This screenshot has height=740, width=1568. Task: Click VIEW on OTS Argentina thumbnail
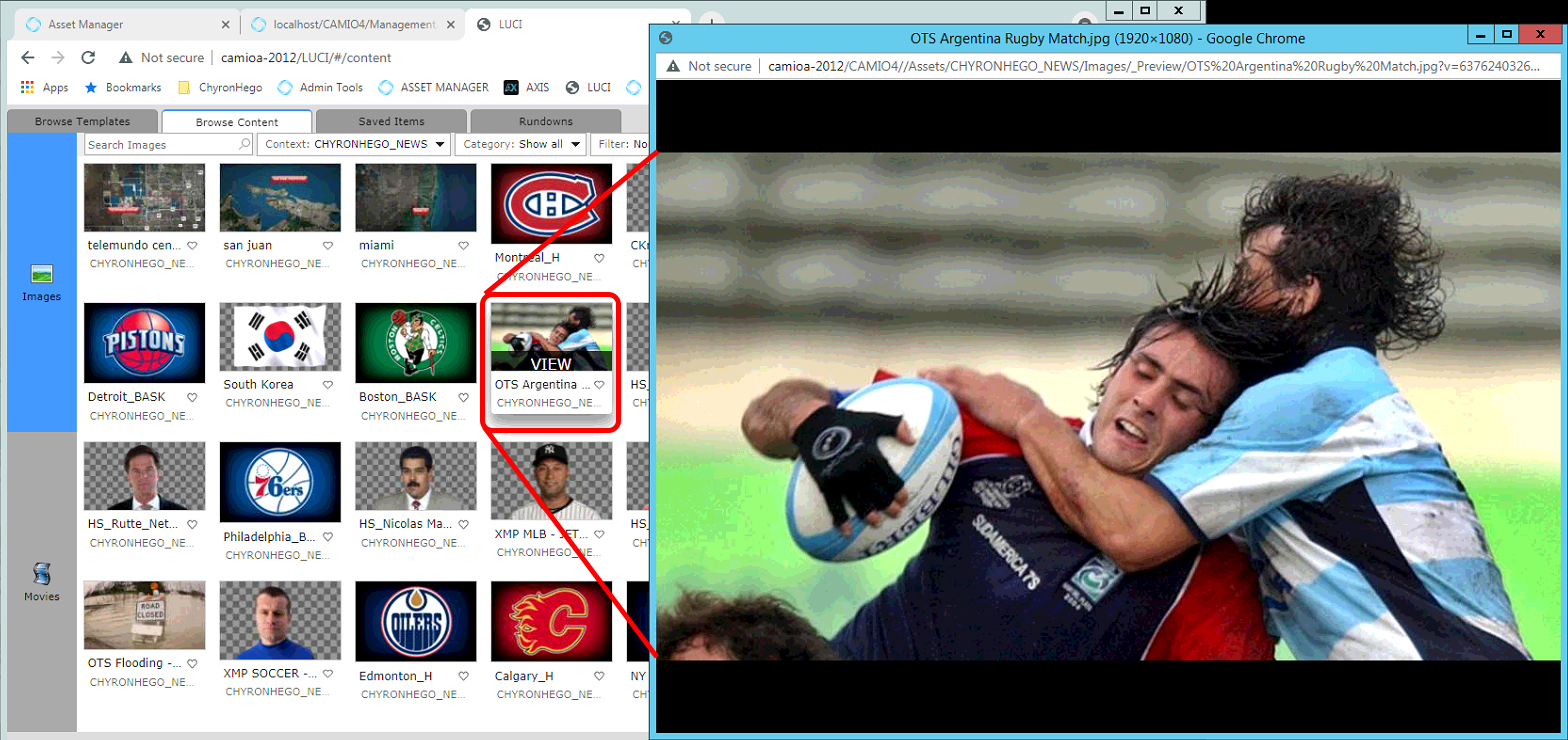pos(551,364)
